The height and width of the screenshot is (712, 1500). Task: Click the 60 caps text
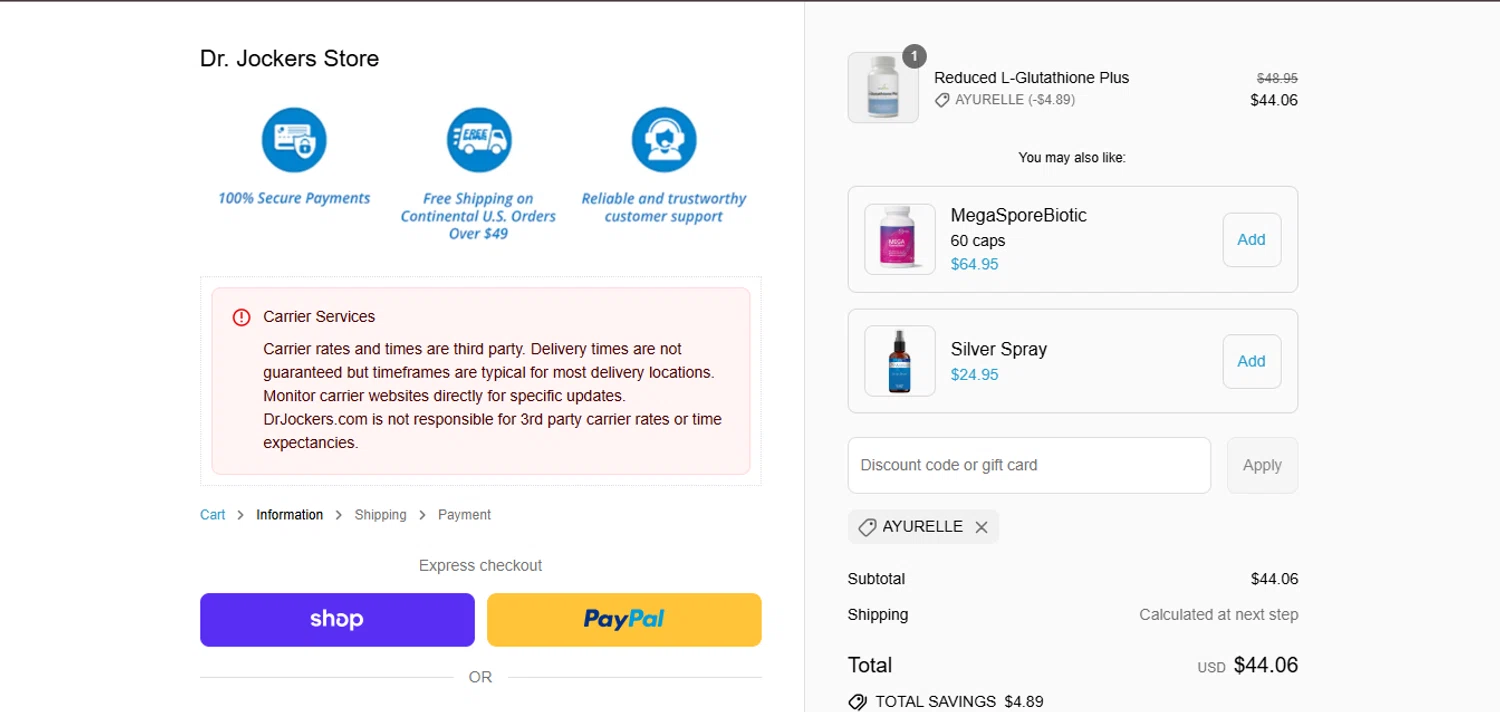pos(978,241)
